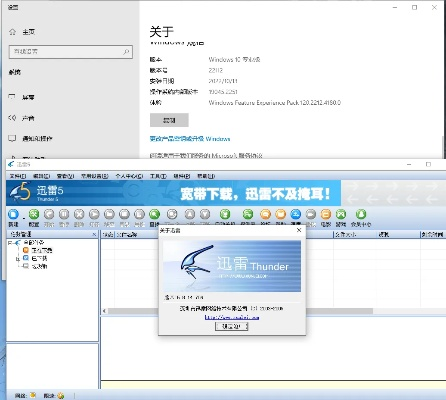Click the 确定 button in the About Thunder dialog
The image size is (446, 400).
click(x=232, y=326)
